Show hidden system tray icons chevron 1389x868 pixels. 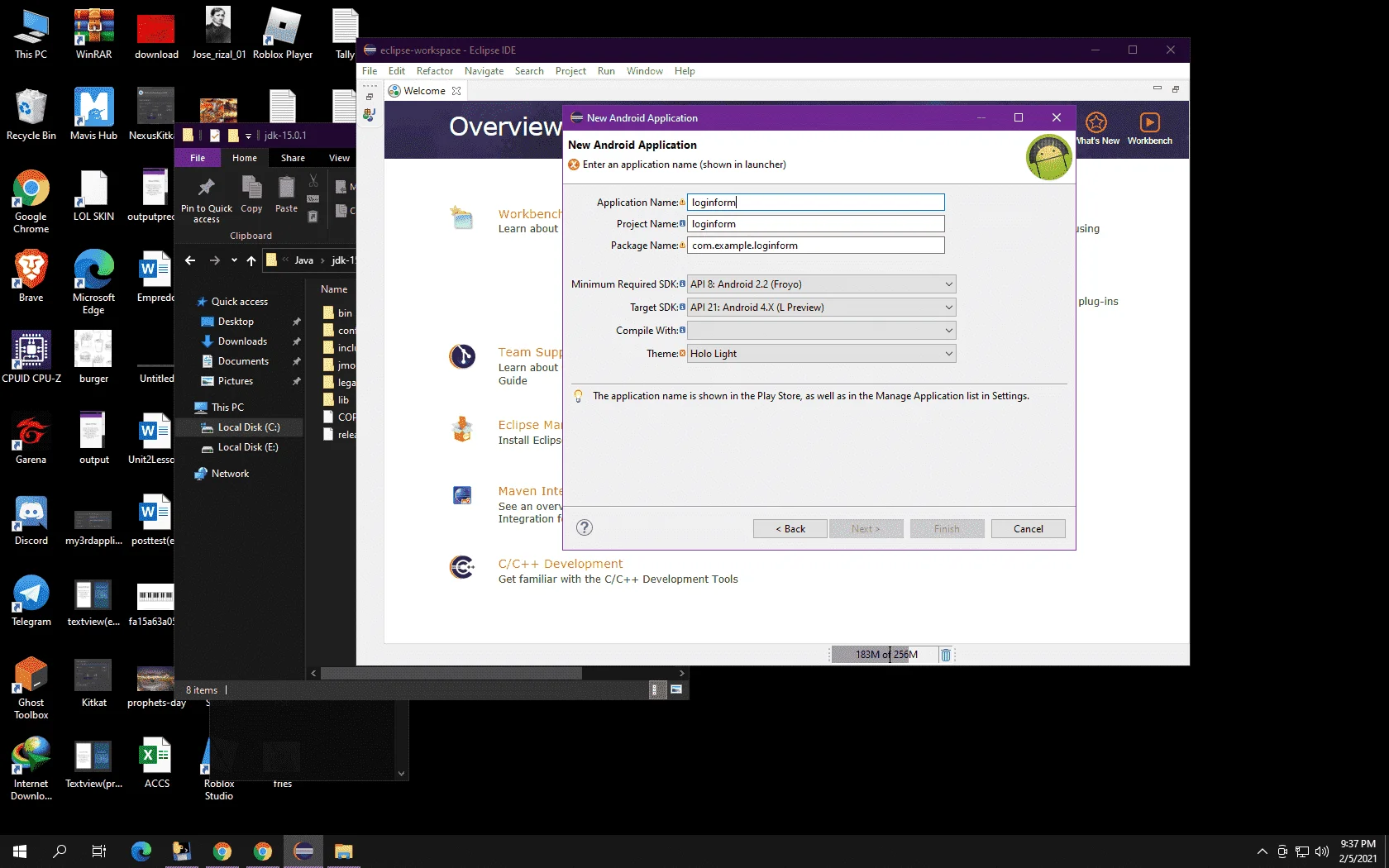(1262, 851)
